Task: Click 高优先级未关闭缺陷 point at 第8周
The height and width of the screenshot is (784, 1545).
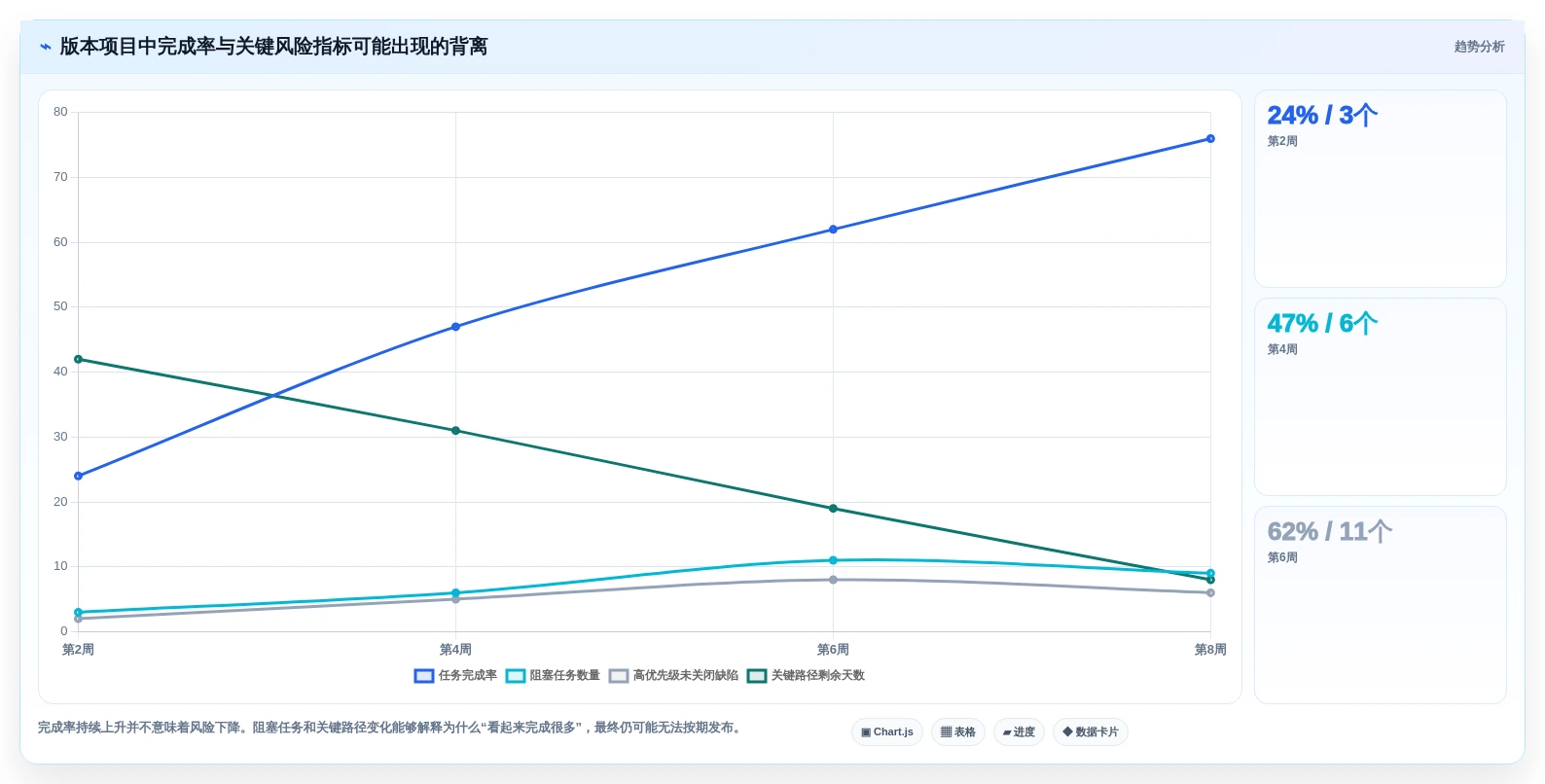Action: 1210,593
